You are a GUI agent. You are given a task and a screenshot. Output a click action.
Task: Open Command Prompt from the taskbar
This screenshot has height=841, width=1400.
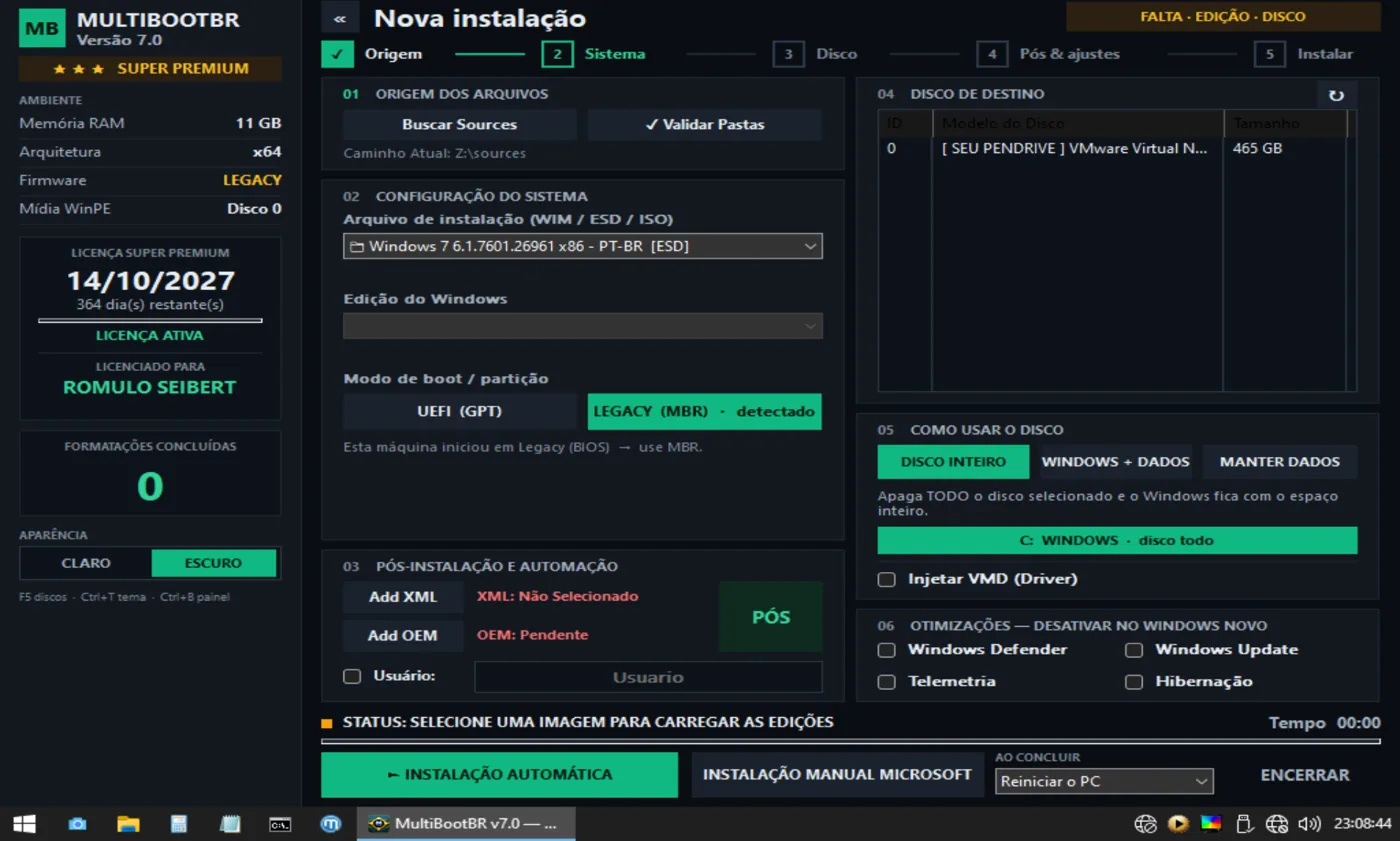point(281,824)
